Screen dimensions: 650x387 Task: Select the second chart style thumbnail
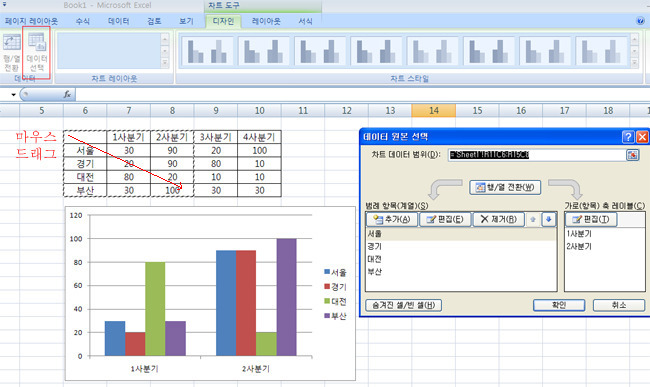[x=264, y=51]
